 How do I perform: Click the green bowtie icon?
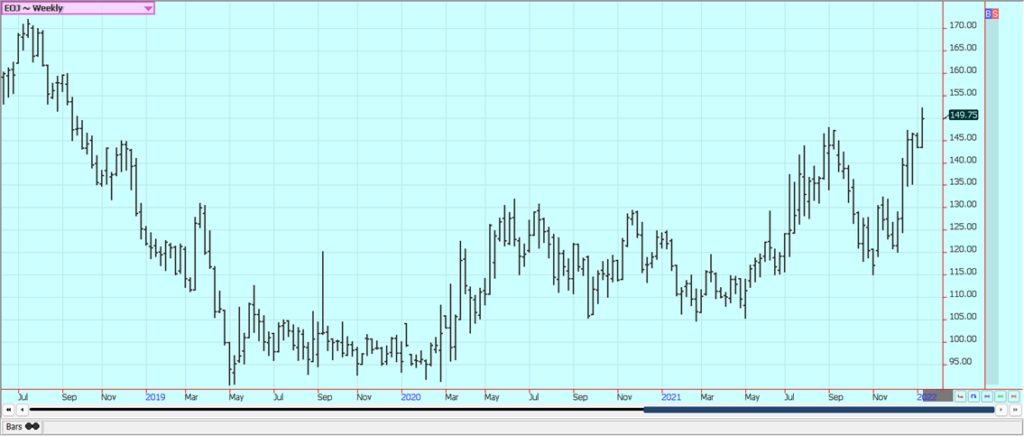(x=1000, y=396)
